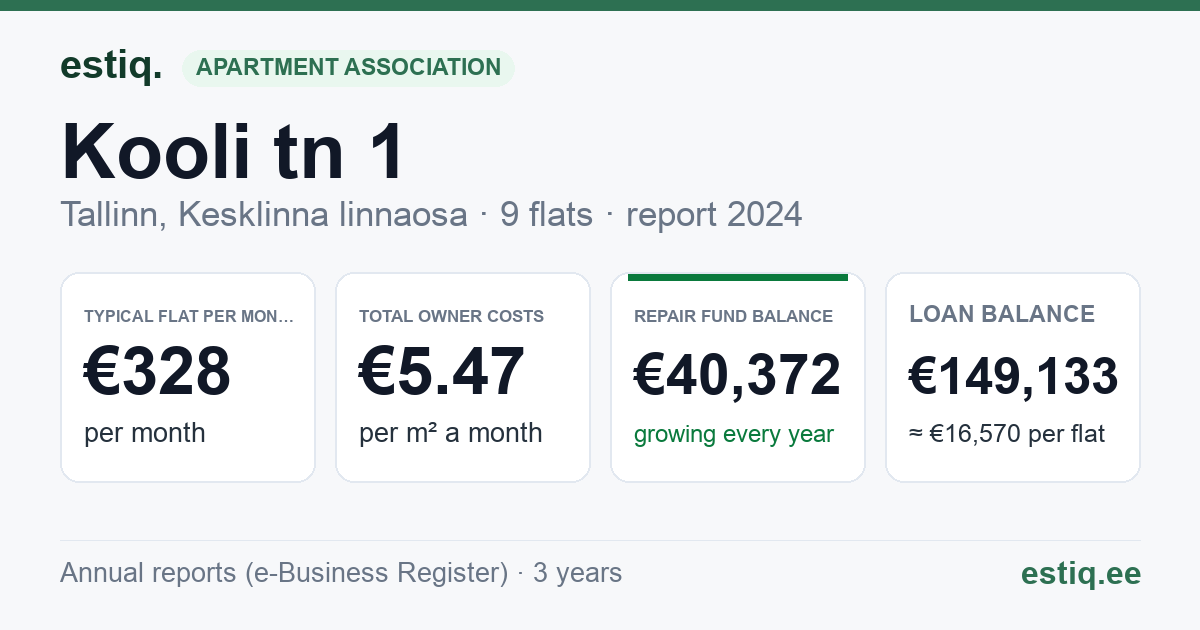1200x630 pixels.
Task: Click the estiq. logo
Action: pyautogui.click(x=111, y=66)
